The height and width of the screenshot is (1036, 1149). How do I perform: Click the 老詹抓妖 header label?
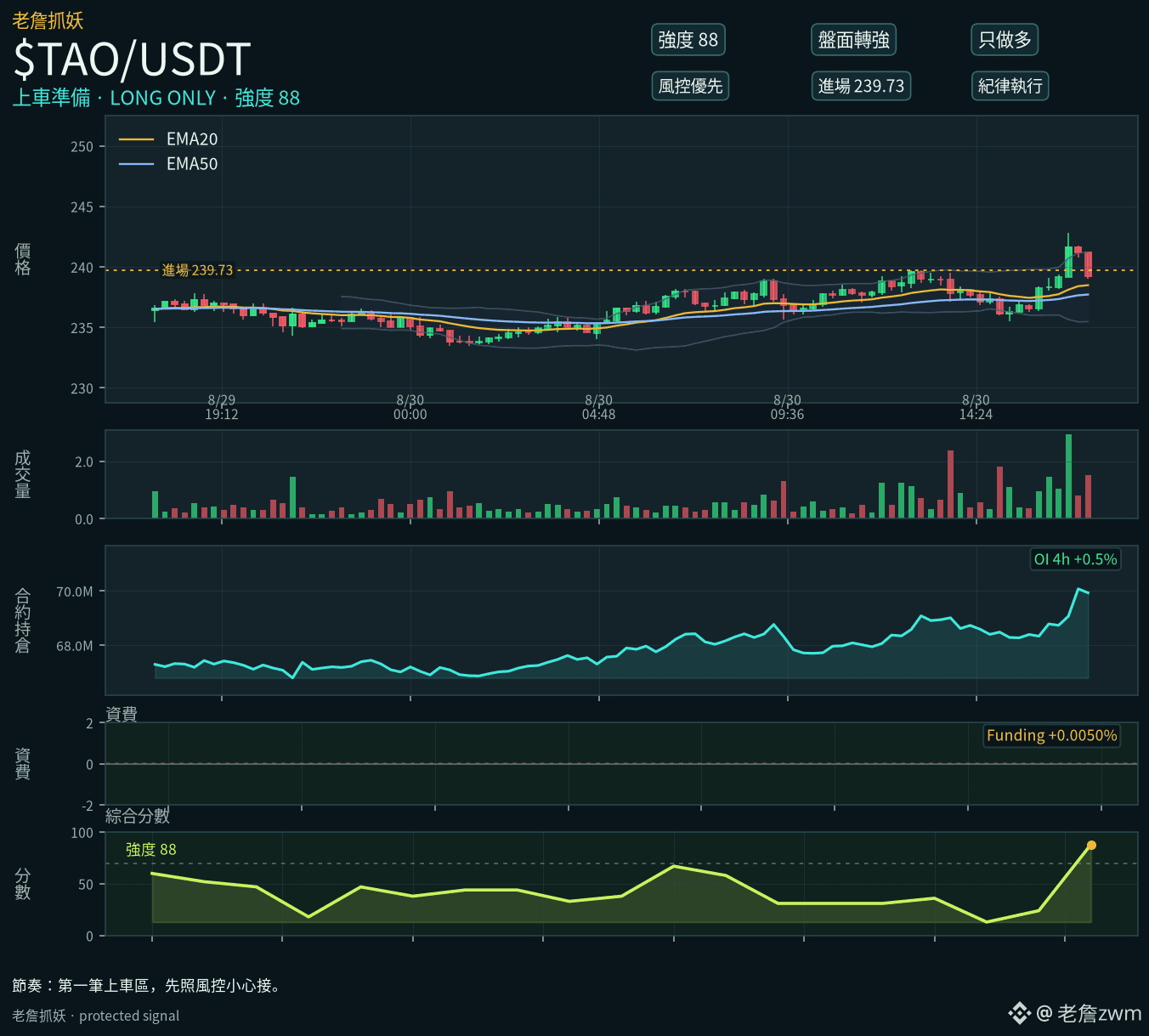click(48, 20)
